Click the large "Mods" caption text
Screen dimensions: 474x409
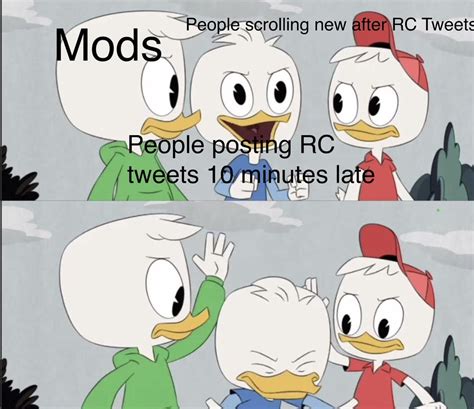(108, 45)
